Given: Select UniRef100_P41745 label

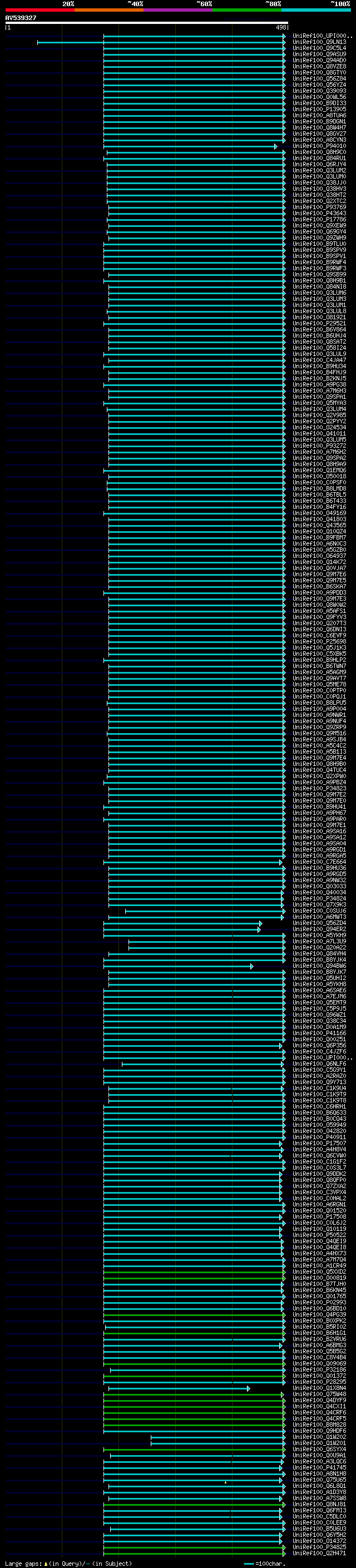Looking at the screenshot, I should [x=319, y=1467].
